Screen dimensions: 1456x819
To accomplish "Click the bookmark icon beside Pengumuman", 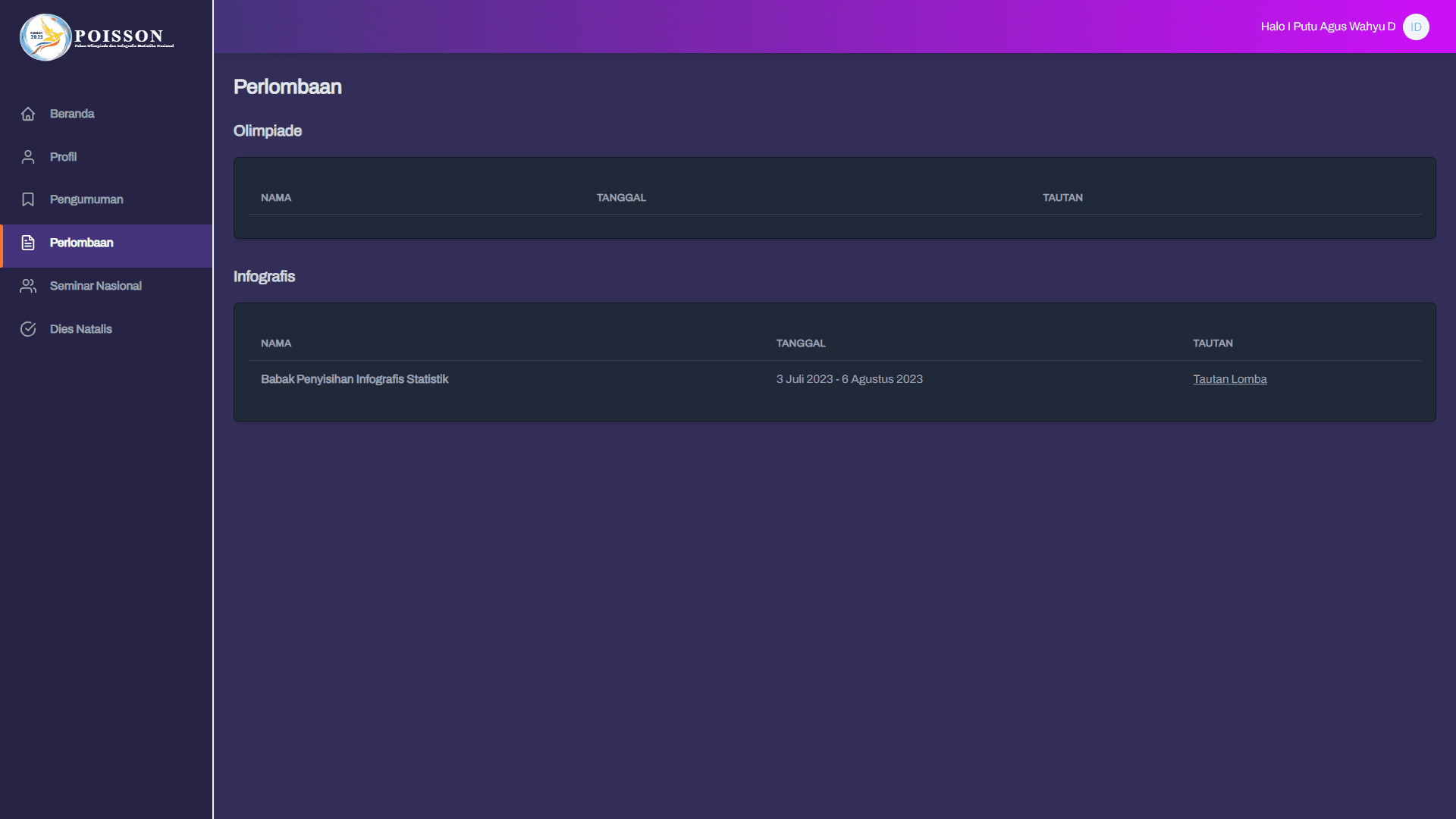I will pyautogui.click(x=28, y=199).
